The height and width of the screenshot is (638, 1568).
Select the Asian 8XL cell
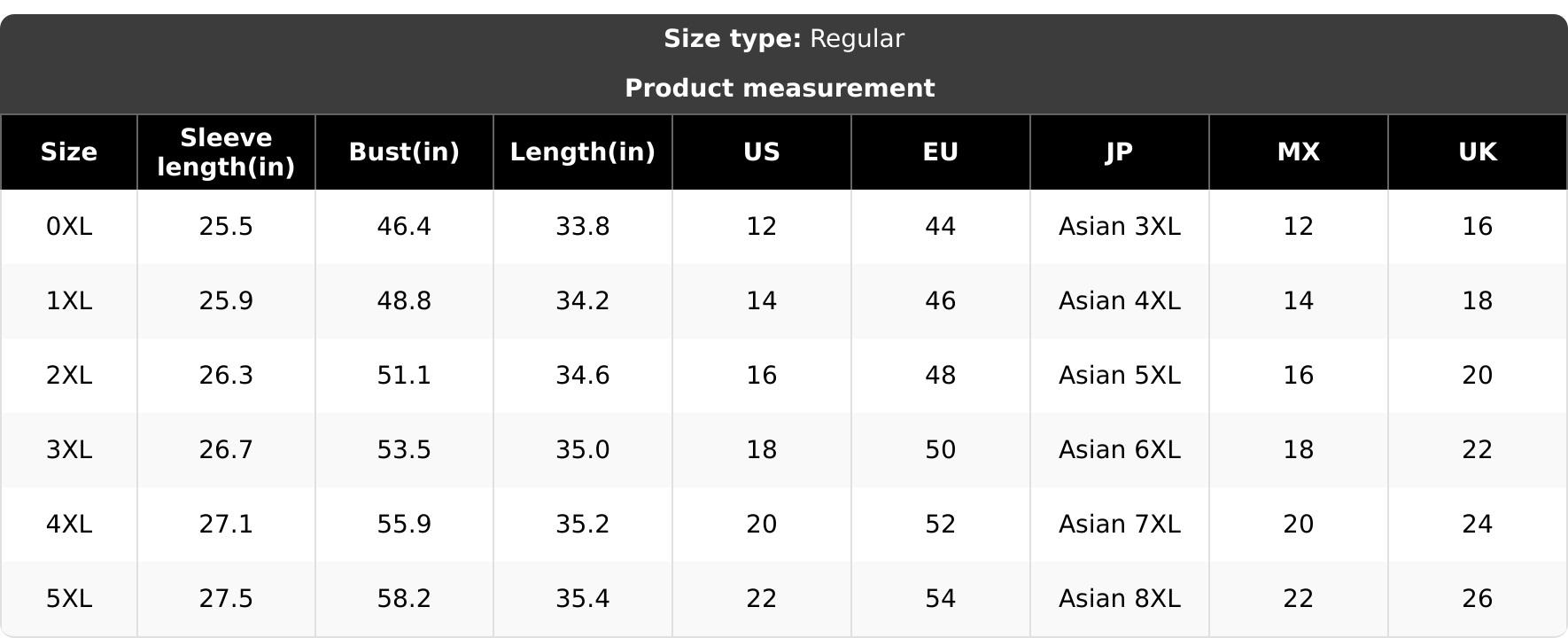1120,599
